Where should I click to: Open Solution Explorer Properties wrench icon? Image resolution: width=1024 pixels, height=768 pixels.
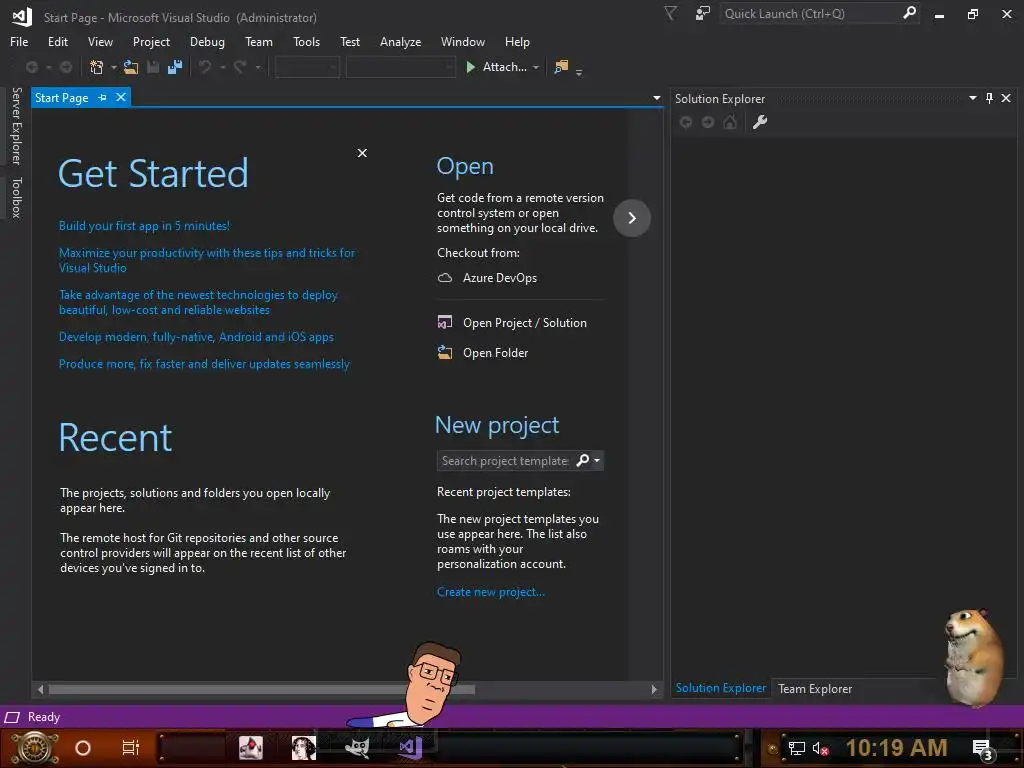point(760,122)
